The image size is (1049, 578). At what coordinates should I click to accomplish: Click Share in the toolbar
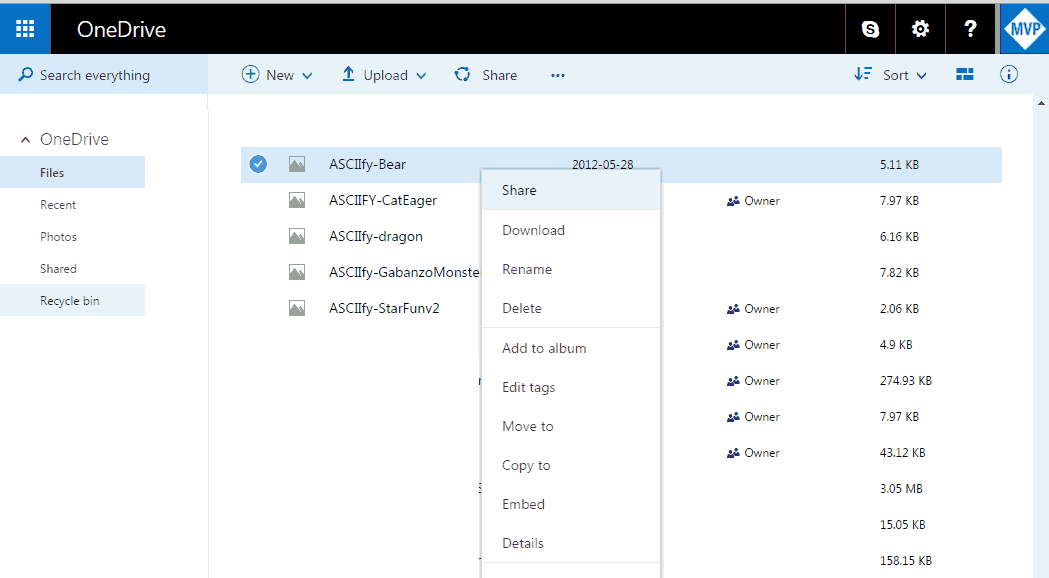click(x=486, y=74)
